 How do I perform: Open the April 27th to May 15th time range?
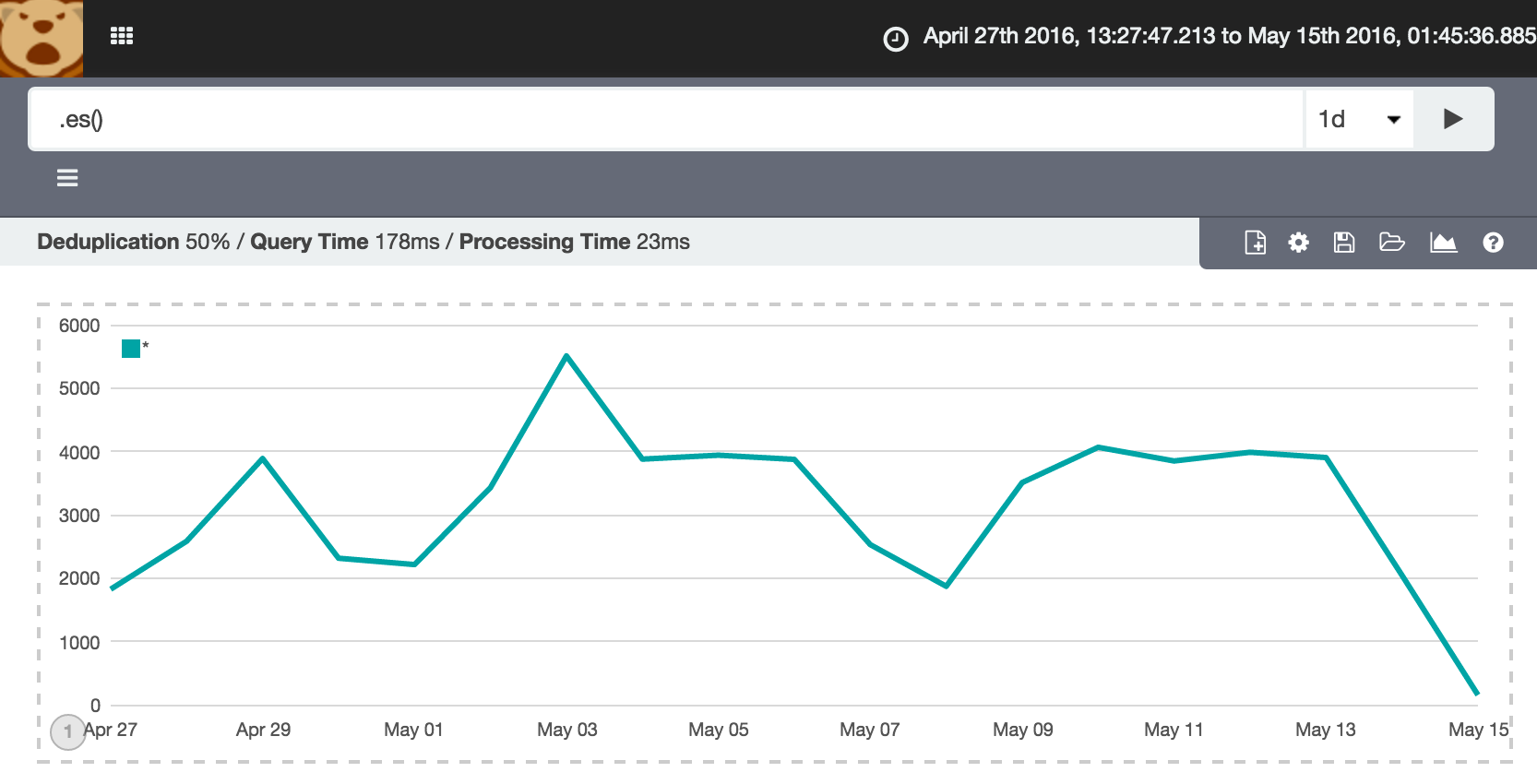tap(1229, 36)
